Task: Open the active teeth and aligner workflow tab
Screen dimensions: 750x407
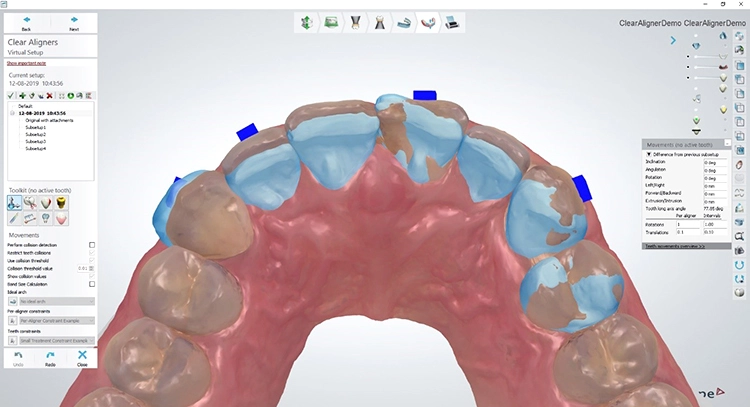Action: 428,22
